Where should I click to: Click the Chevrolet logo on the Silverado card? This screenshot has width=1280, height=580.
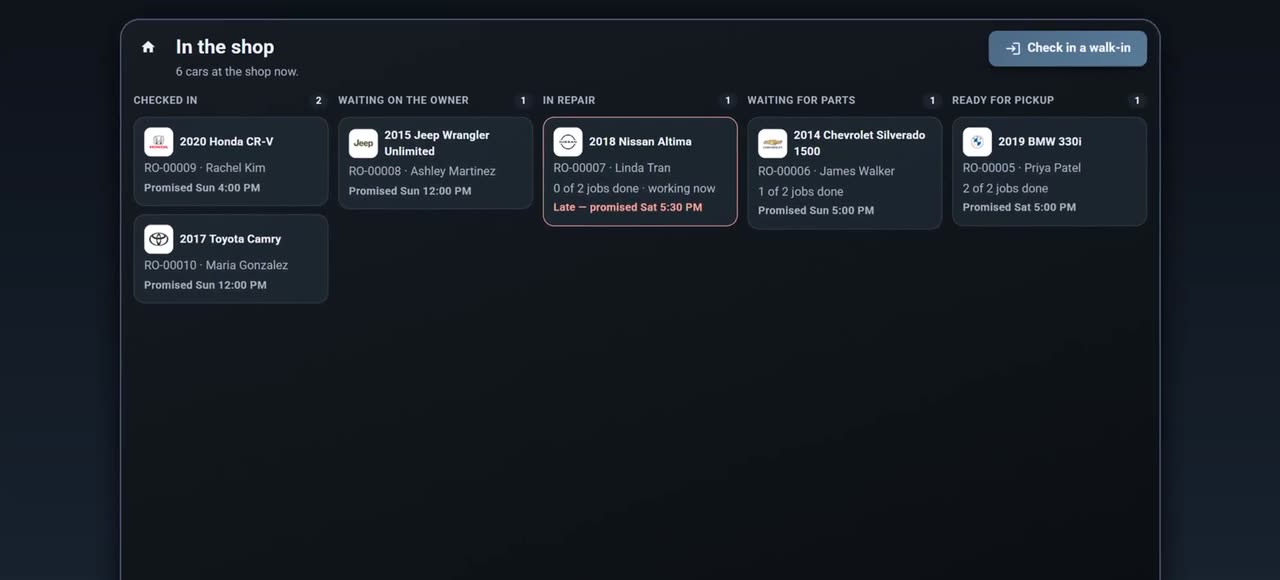point(772,143)
